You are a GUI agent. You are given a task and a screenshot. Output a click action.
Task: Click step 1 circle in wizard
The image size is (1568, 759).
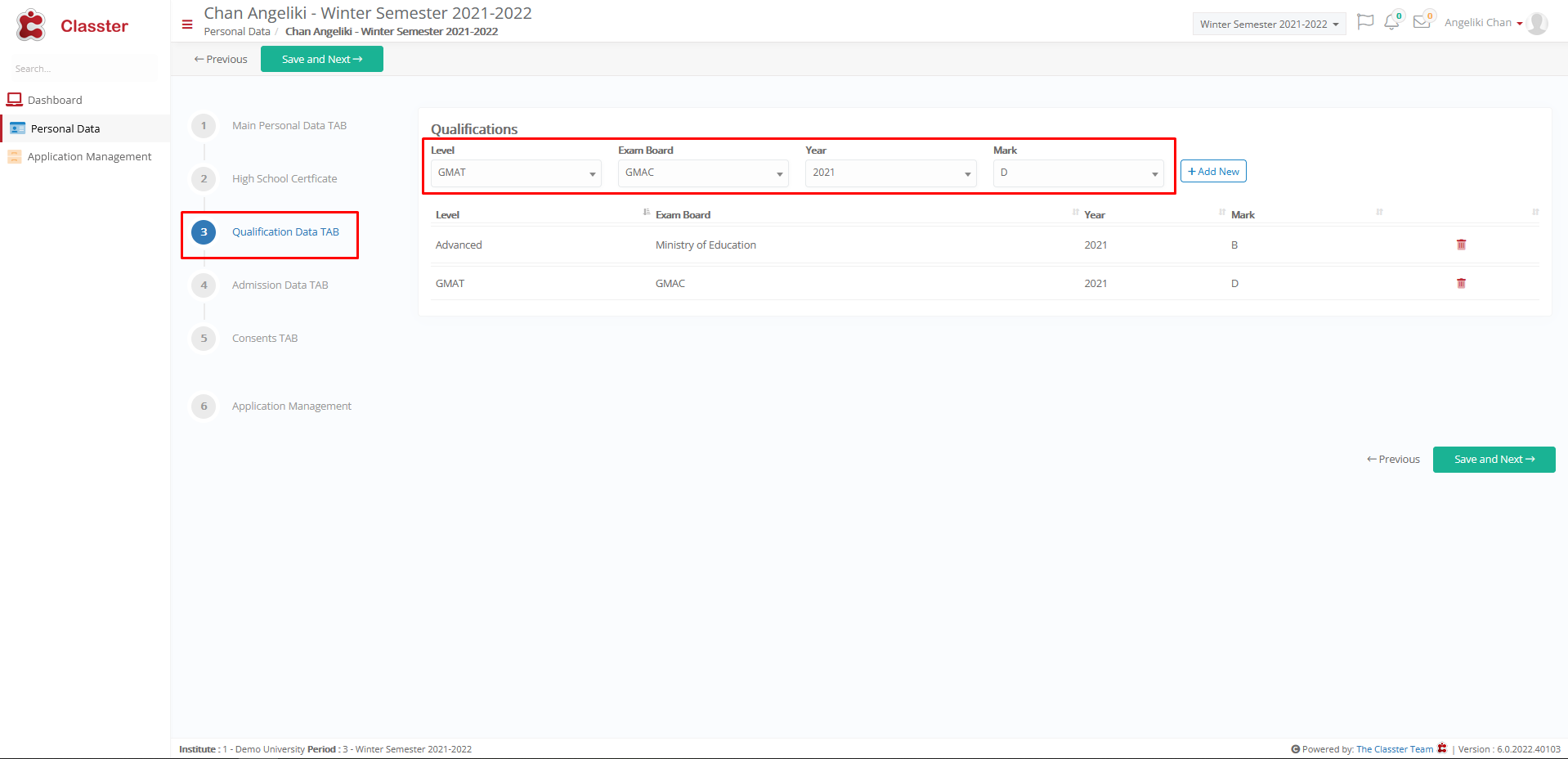pos(204,125)
